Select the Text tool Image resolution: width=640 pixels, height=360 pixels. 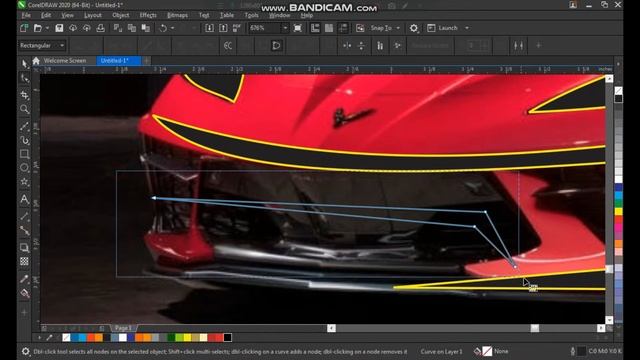[x=24, y=199]
